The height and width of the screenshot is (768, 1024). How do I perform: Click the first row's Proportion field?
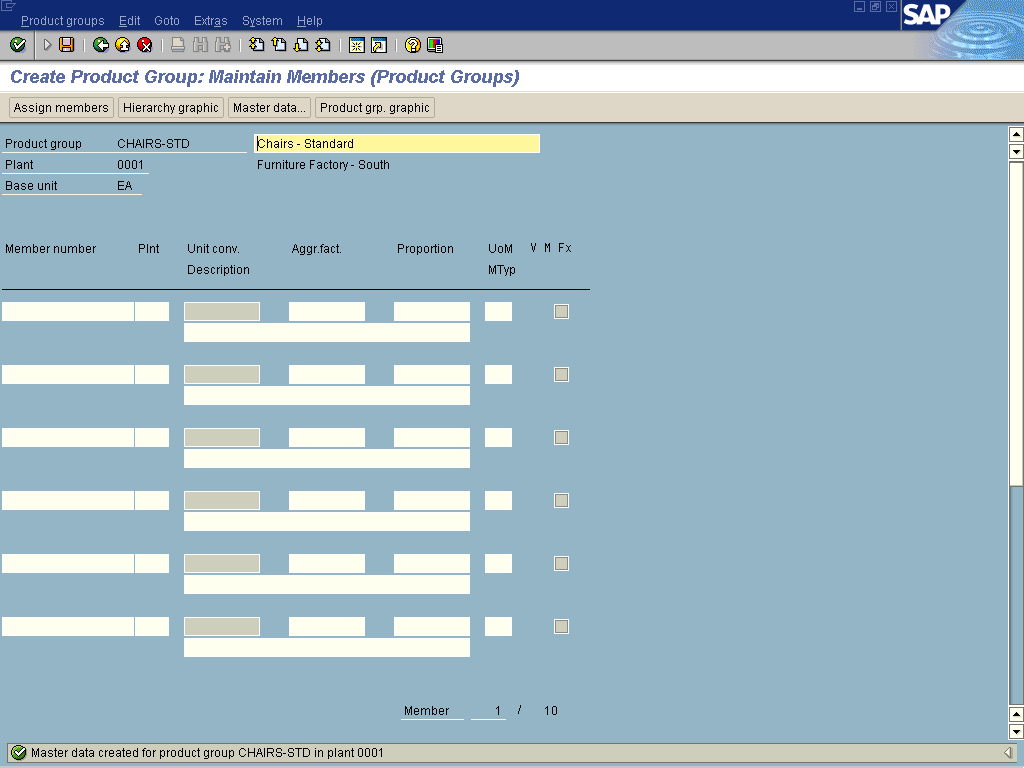point(432,312)
